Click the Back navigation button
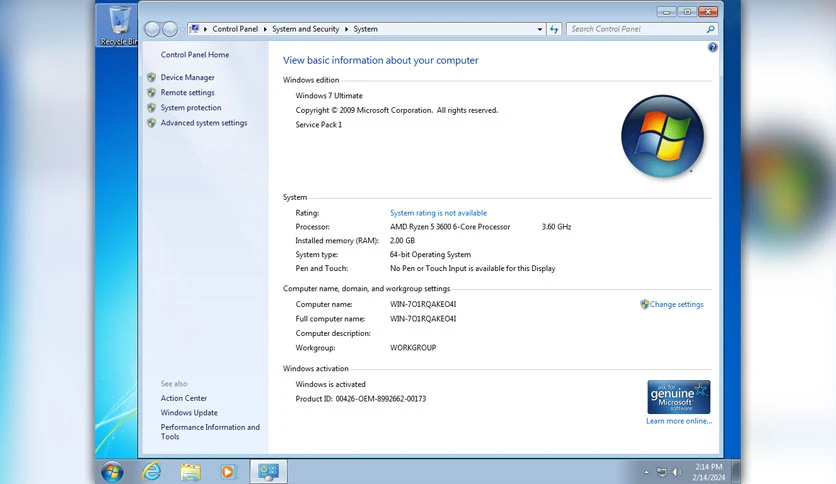Viewport: 836px width, 484px height. (152, 29)
